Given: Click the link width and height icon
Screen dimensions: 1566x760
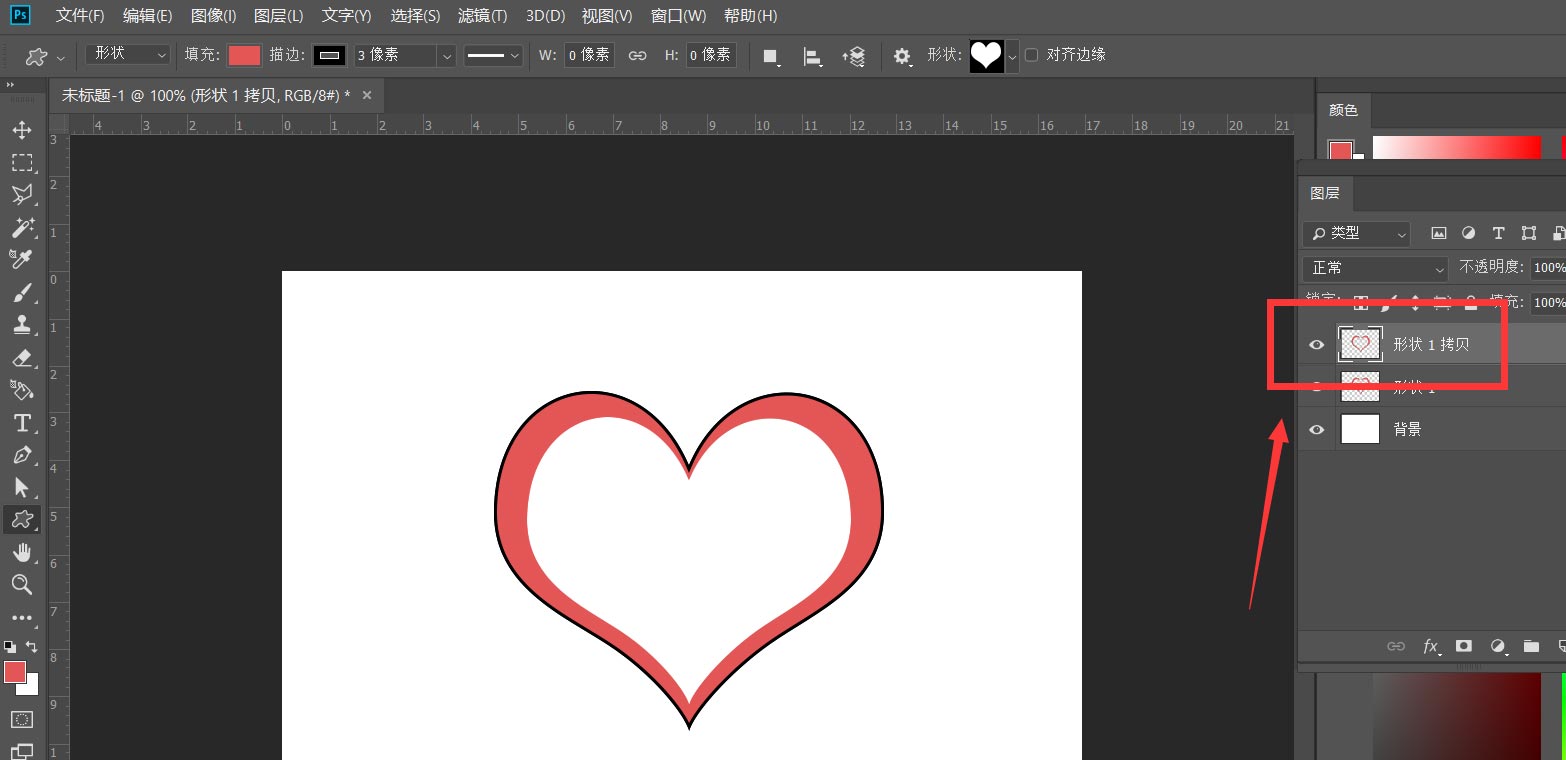Looking at the screenshot, I should coord(637,55).
